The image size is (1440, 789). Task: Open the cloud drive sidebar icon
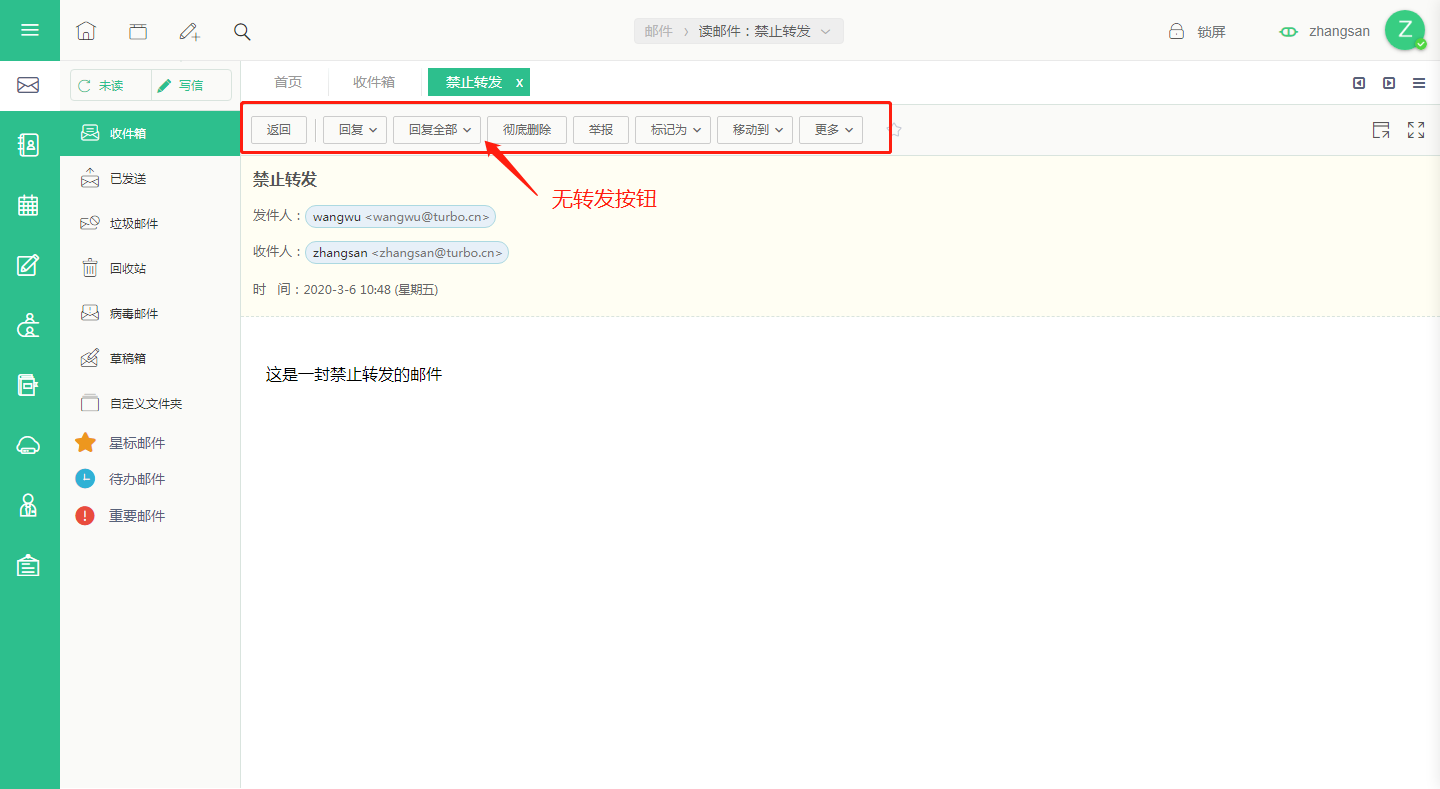click(x=28, y=445)
